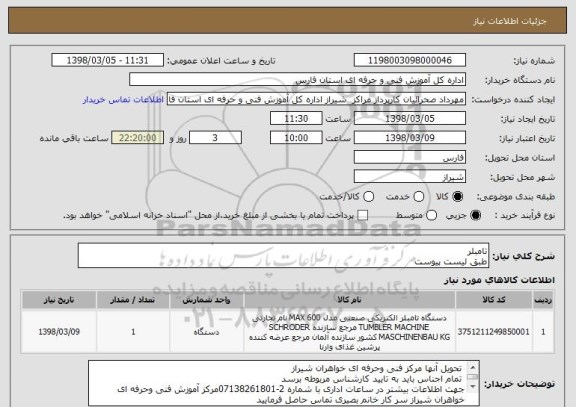Screen dimensions: 576x407
Task: Select the کالا/خدمت radio button
Action: pos(368,197)
